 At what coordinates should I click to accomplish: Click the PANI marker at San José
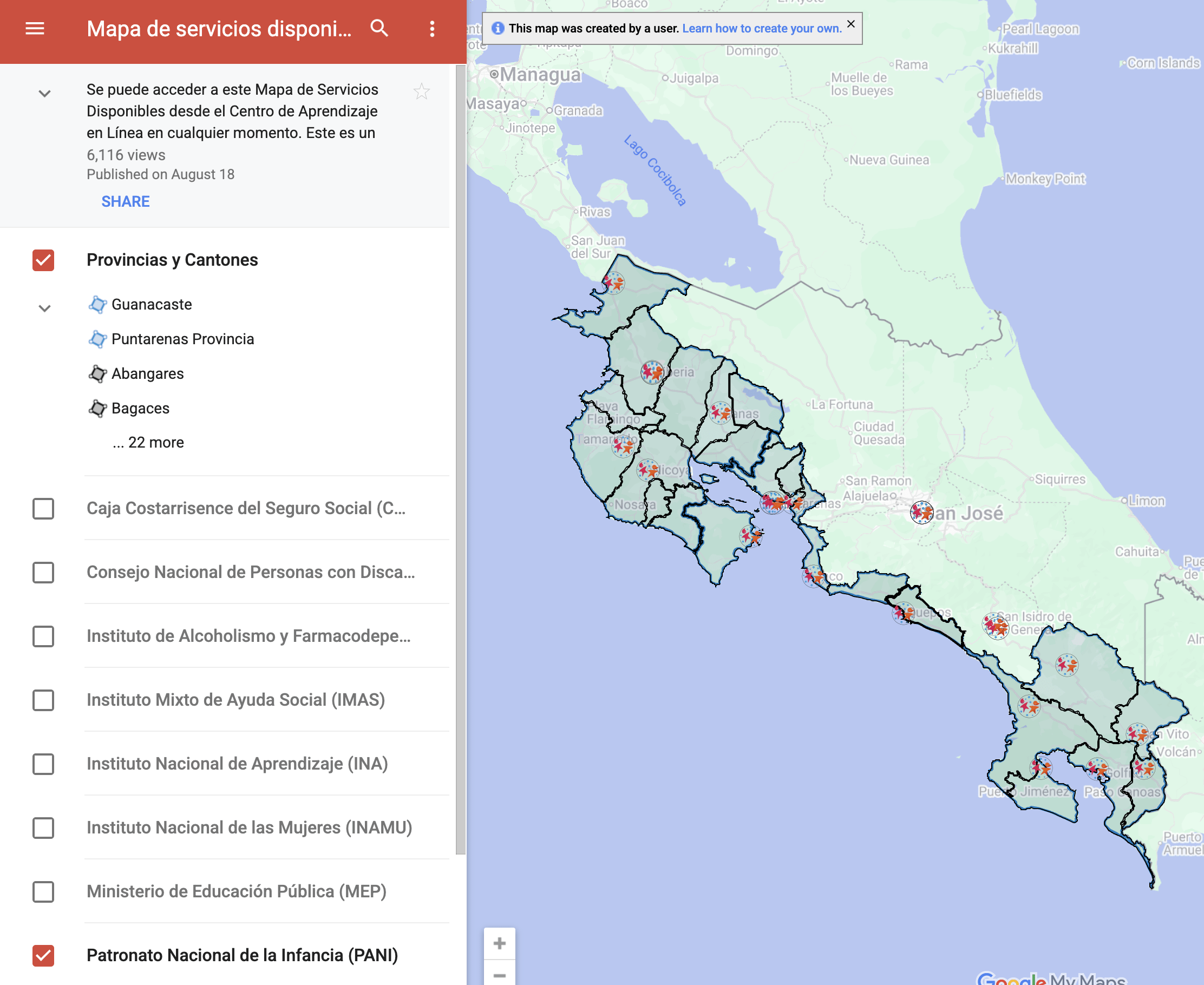921,513
